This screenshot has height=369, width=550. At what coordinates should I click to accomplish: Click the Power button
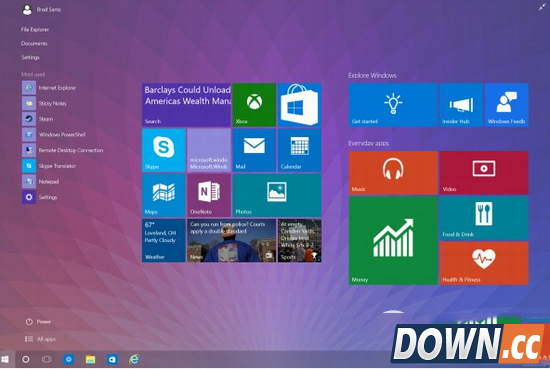[x=38, y=322]
